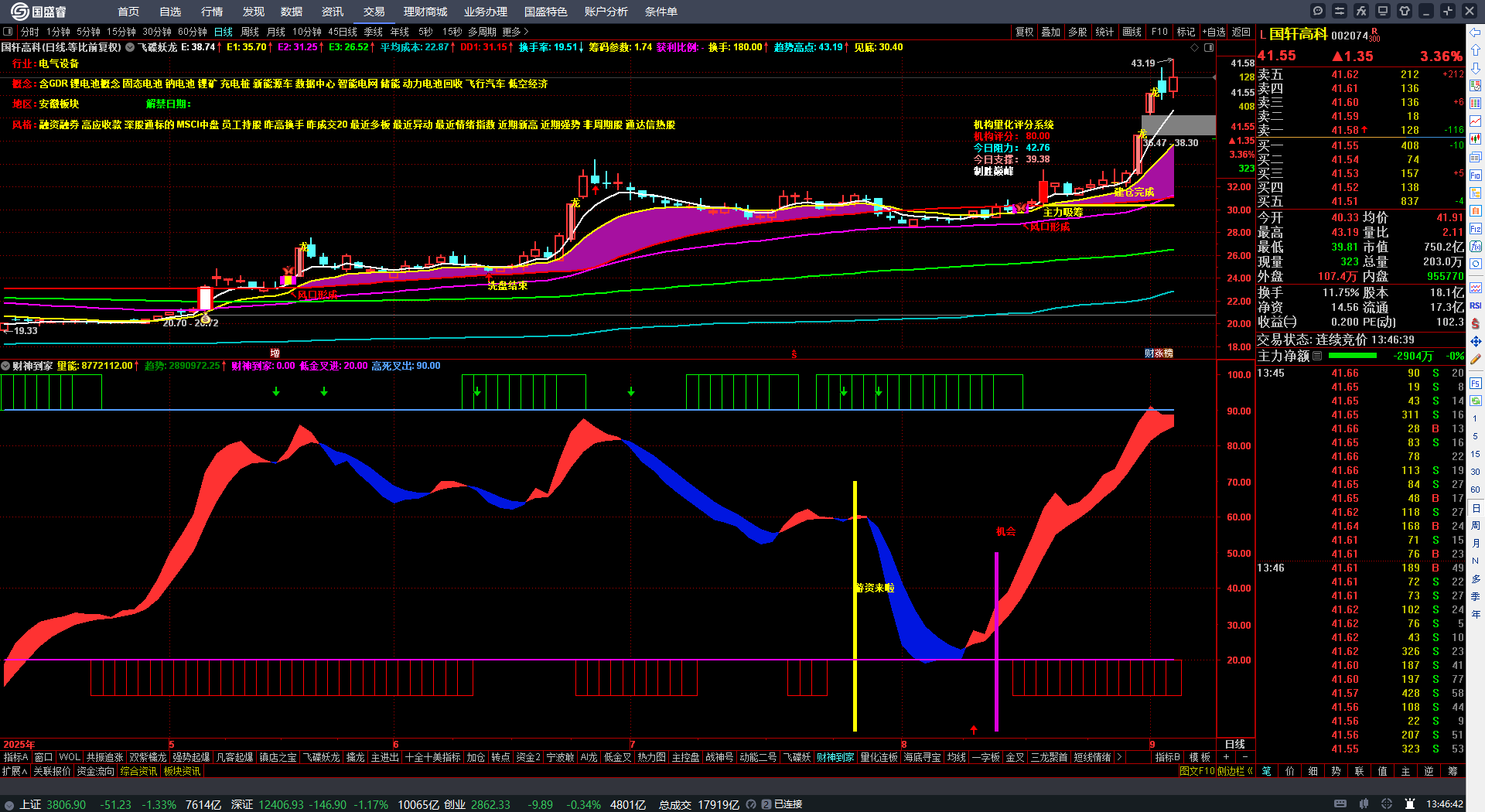Zoom in chart with + button
The image size is (1485, 812).
[x=1227, y=757]
